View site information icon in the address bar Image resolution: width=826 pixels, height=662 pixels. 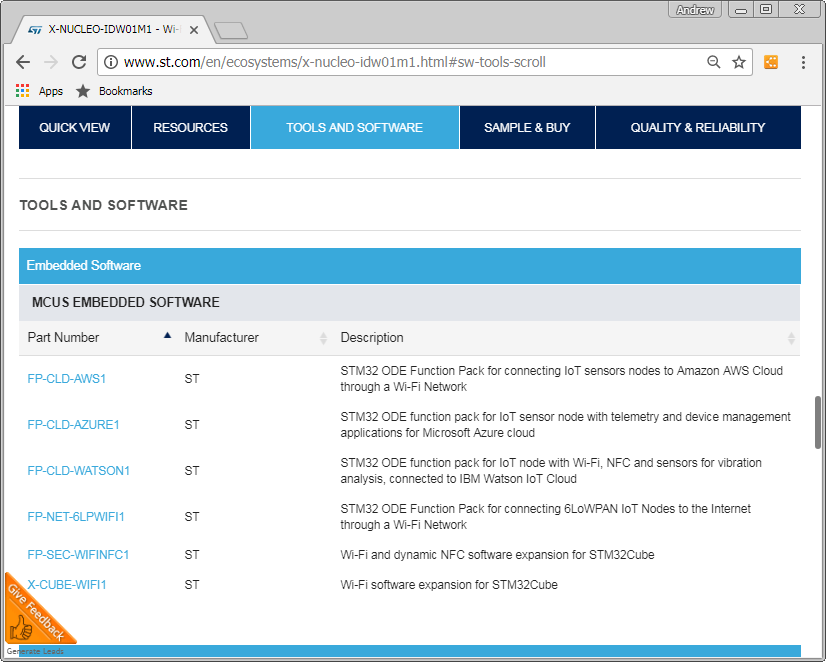click(x=111, y=62)
